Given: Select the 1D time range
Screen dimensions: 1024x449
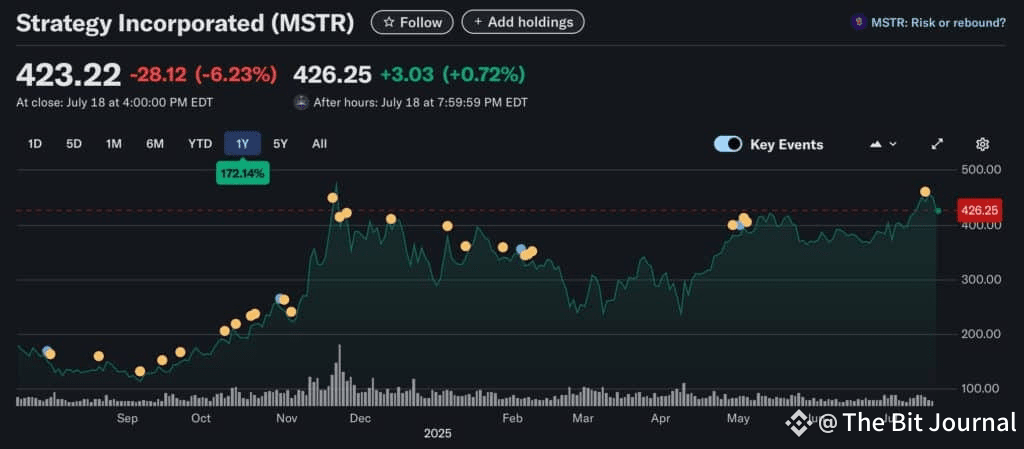Looking at the screenshot, I should pyautogui.click(x=35, y=144).
